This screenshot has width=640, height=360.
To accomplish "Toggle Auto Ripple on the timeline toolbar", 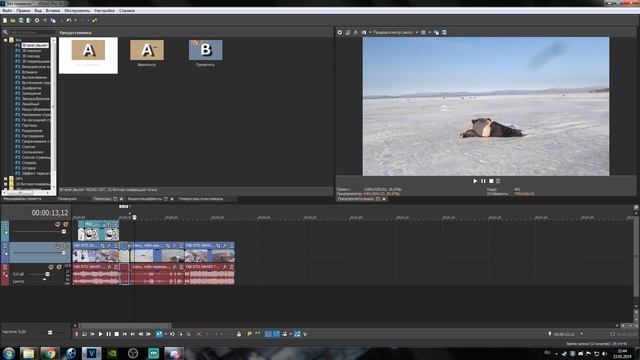I will (x=285, y=334).
